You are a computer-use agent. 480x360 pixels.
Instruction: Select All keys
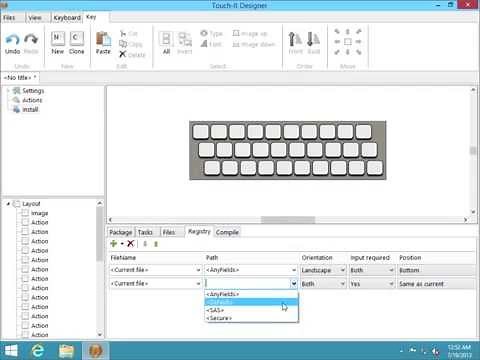[x=166, y=43]
